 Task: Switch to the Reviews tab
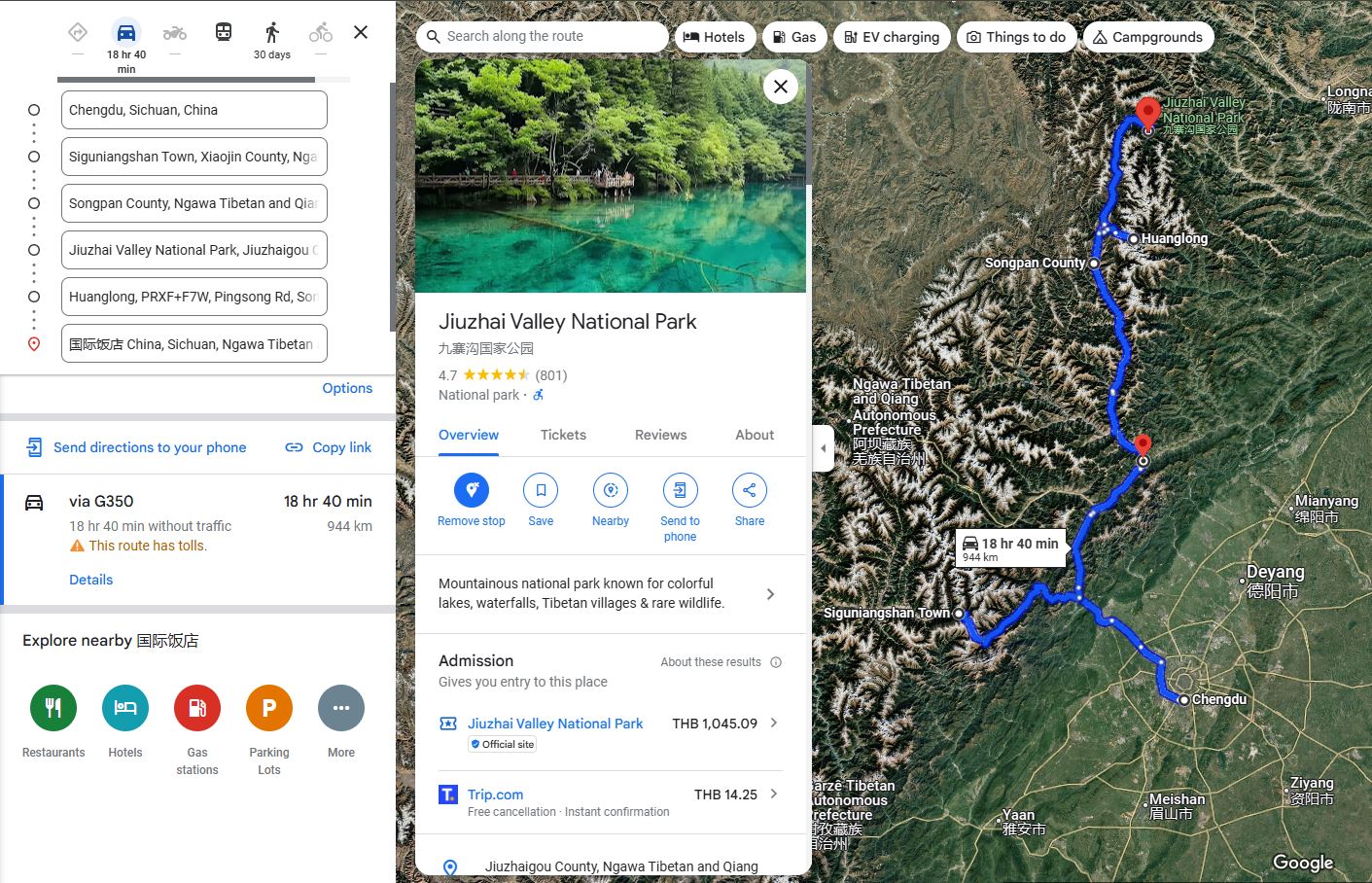(x=661, y=435)
